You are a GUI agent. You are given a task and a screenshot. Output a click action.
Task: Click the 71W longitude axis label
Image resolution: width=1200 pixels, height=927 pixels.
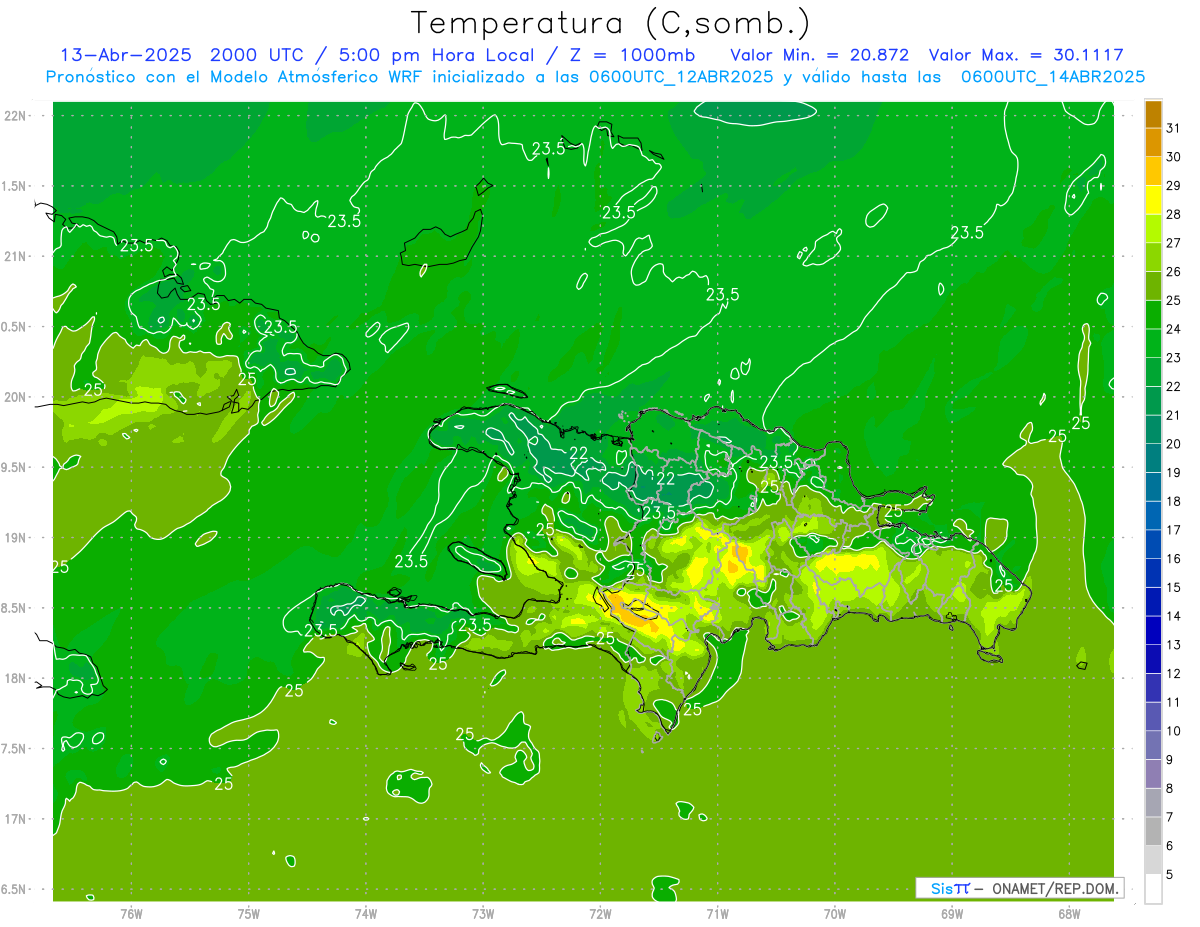[x=717, y=914]
